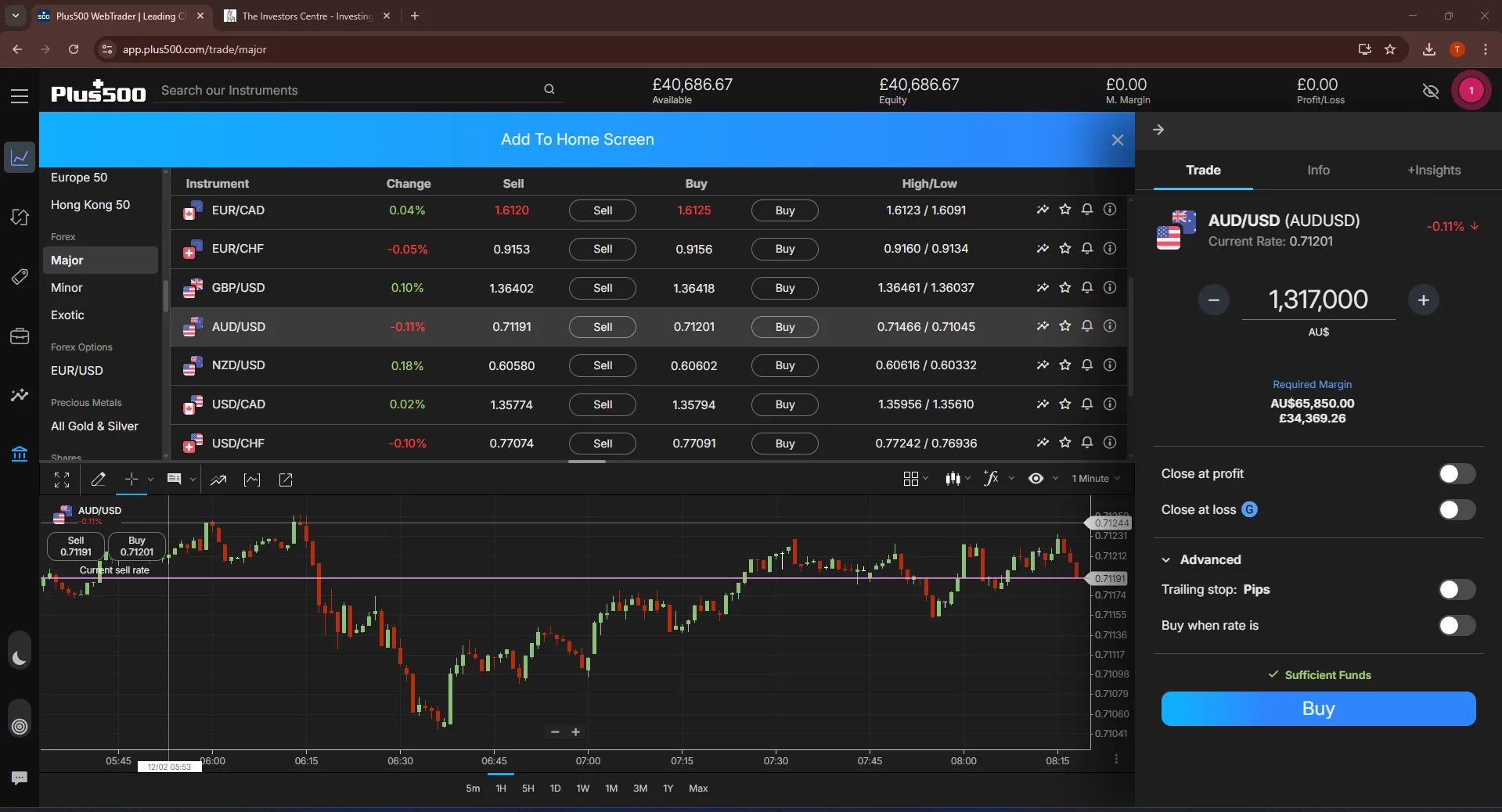Close the Add To Home Screen banner
The height and width of the screenshot is (812, 1502).
[x=1118, y=140]
